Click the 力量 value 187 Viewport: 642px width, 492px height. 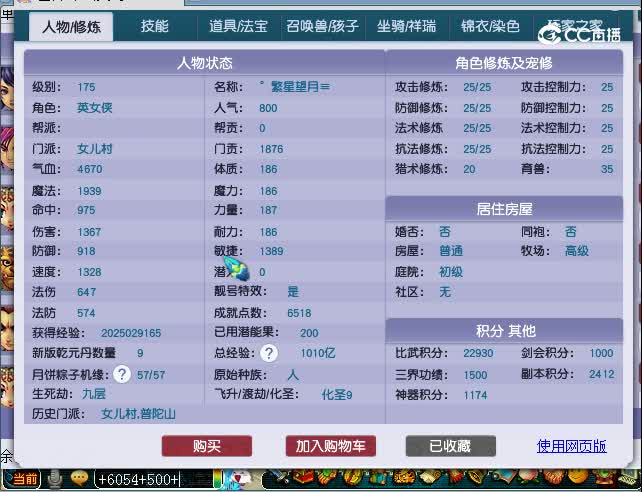[268, 210]
